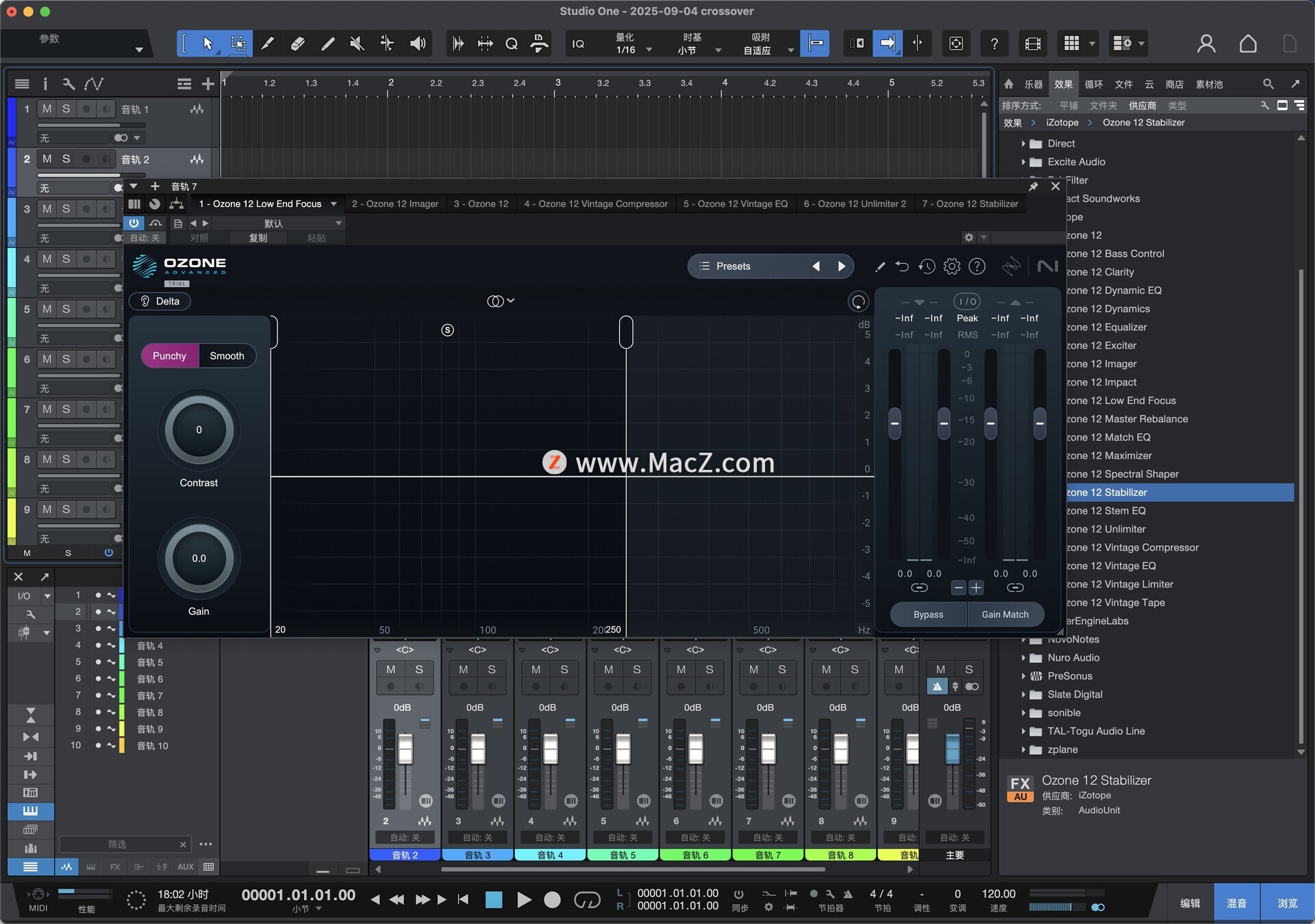This screenshot has width=1315, height=924.
Task: Open the user account icon
Action: click(x=1206, y=44)
